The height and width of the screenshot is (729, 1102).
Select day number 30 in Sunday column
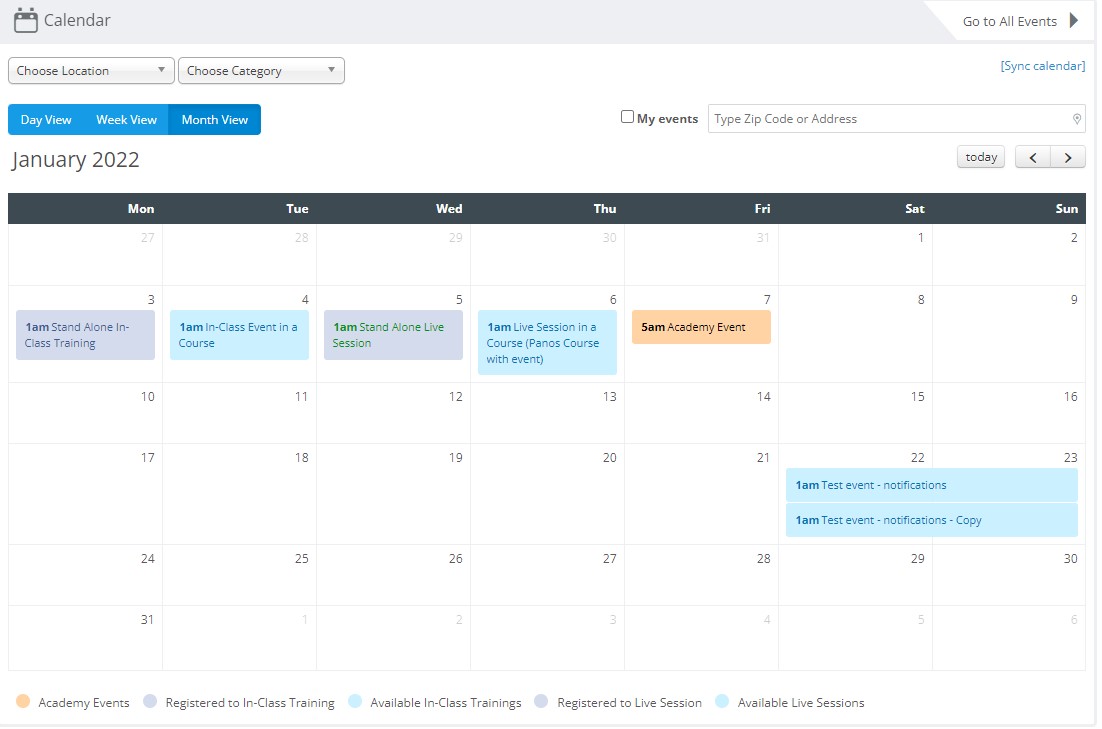pos(1070,559)
